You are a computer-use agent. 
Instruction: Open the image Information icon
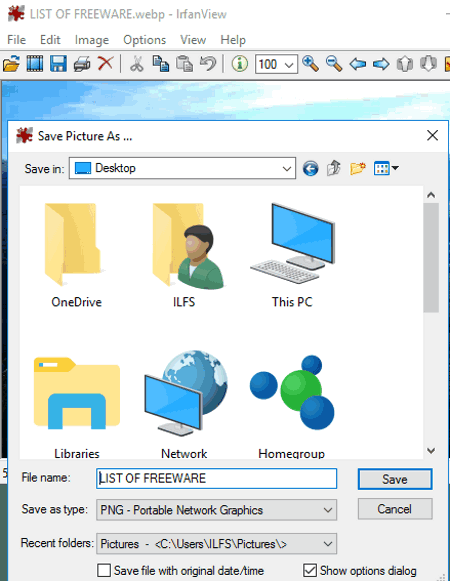tap(240, 64)
